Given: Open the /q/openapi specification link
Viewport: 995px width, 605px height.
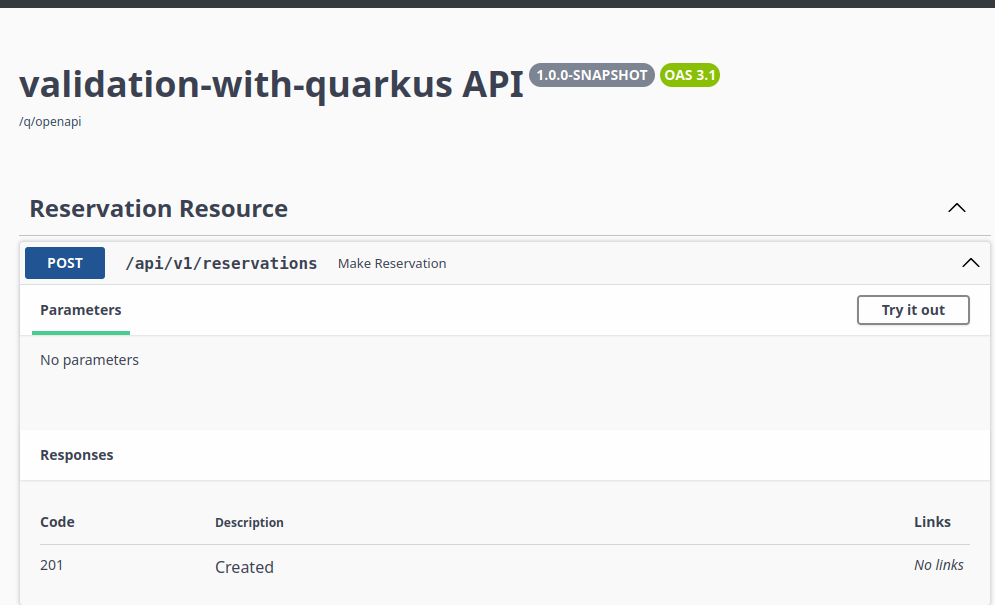Looking at the screenshot, I should pos(50,122).
